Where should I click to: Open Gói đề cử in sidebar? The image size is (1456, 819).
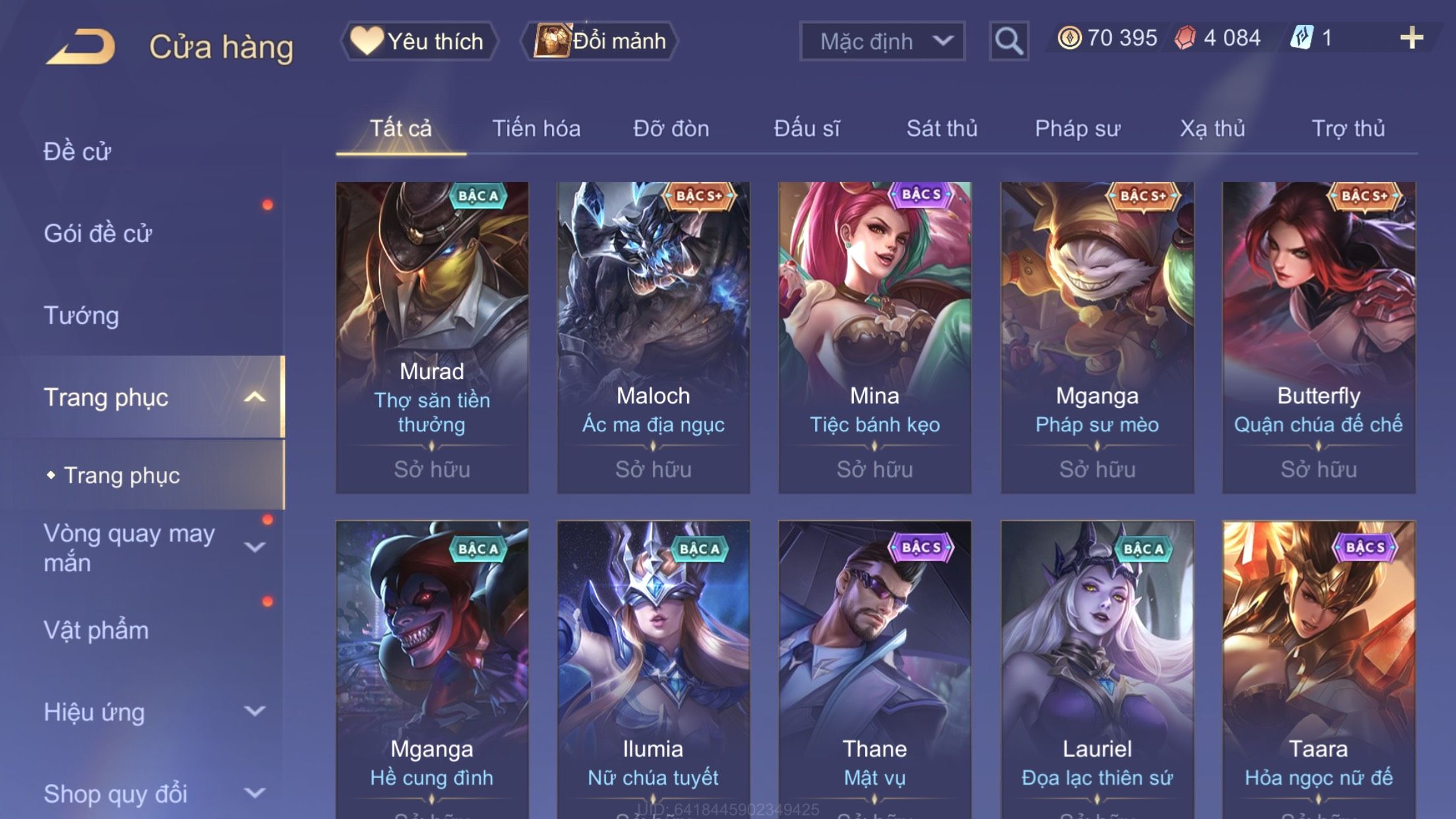click(x=98, y=233)
